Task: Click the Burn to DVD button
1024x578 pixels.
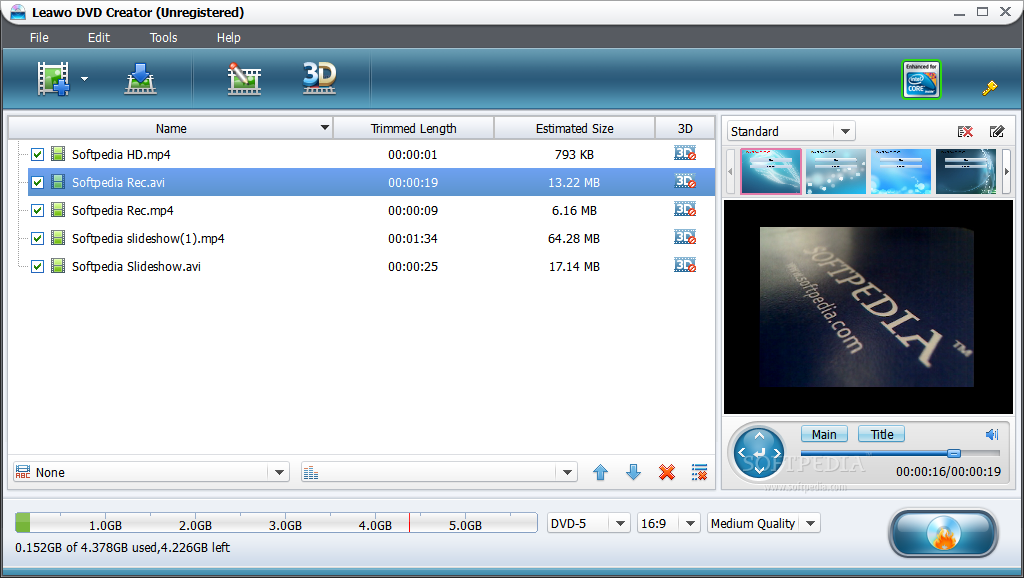Action: point(943,533)
